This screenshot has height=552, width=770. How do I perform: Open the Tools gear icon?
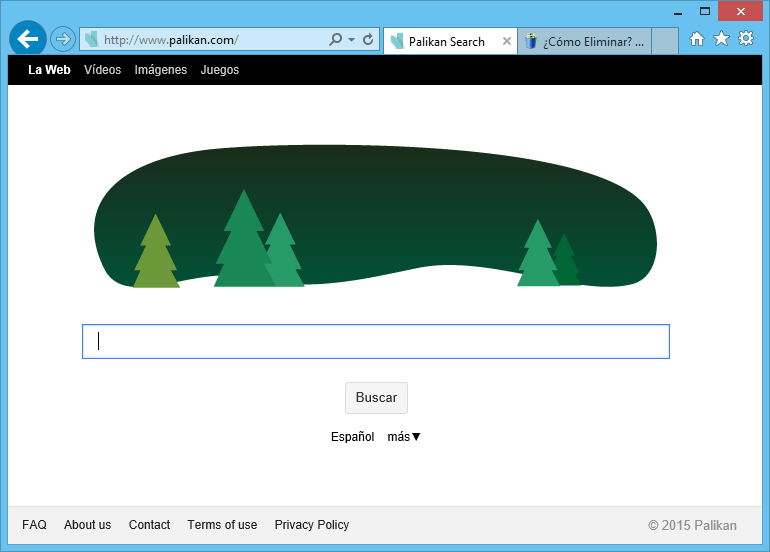[746, 38]
